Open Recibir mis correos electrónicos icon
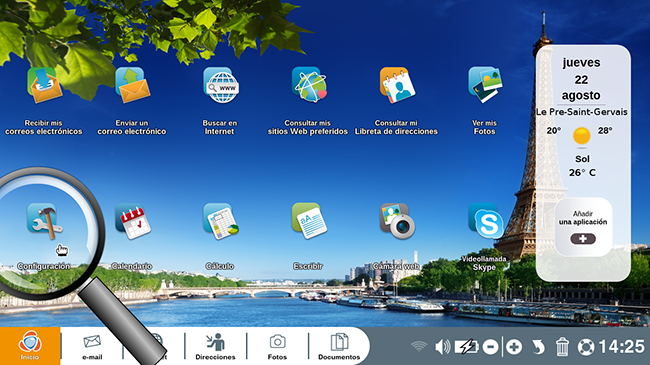650x365 pixels. point(44,85)
